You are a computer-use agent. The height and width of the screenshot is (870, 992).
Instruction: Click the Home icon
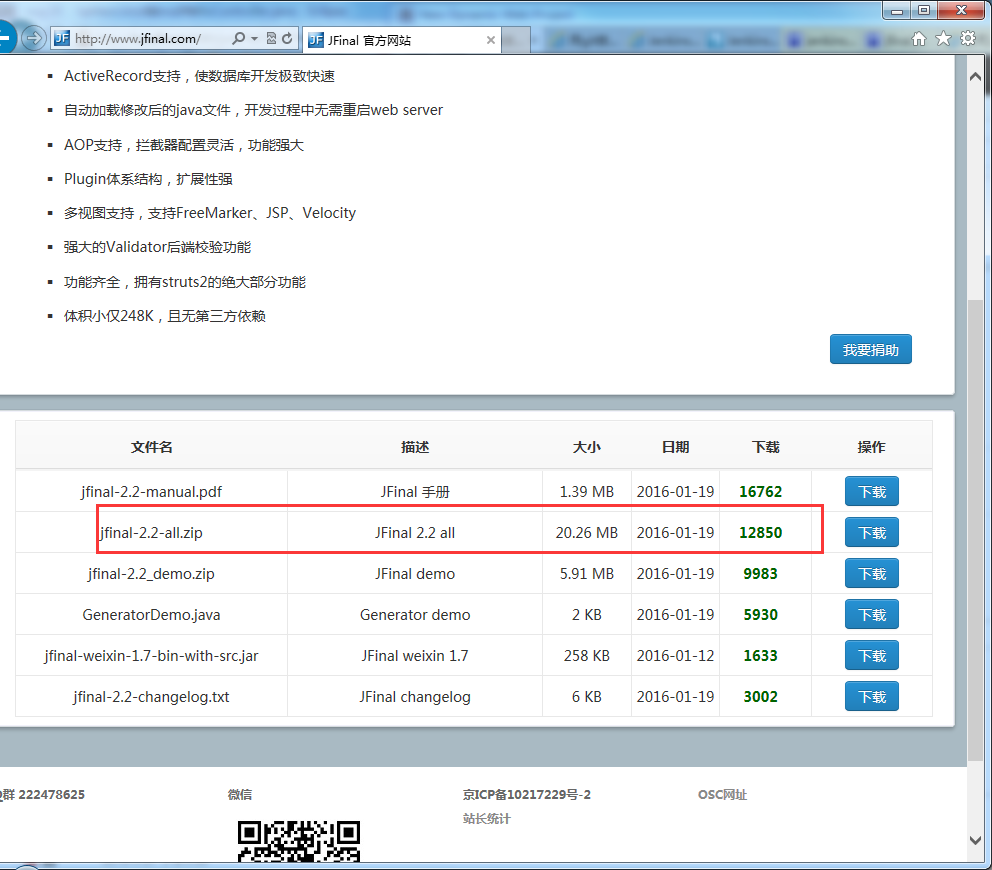click(919, 39)
